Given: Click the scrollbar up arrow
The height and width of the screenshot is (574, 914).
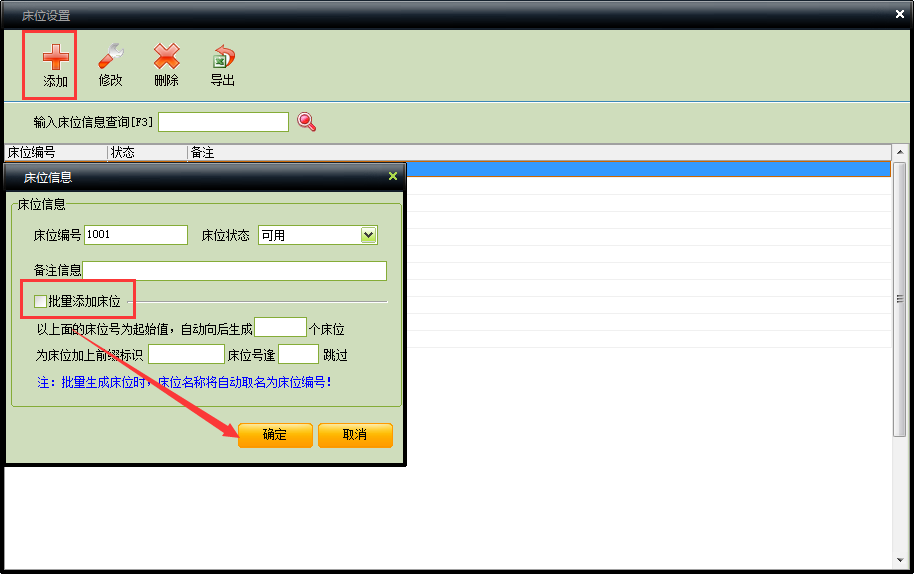Looking at the screenshot, I should click(x=900, y=152).
